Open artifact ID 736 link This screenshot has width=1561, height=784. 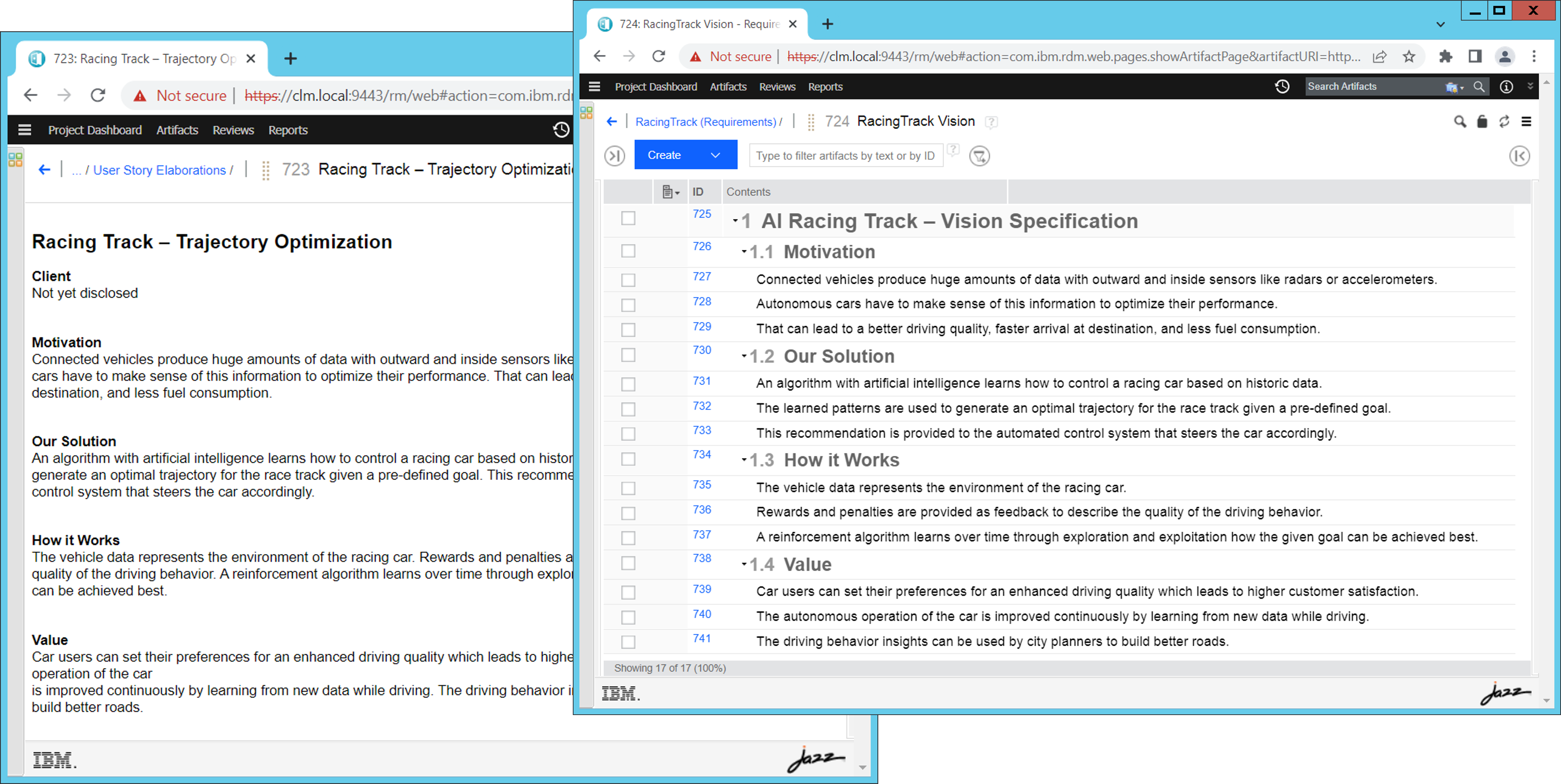point(702,509)
